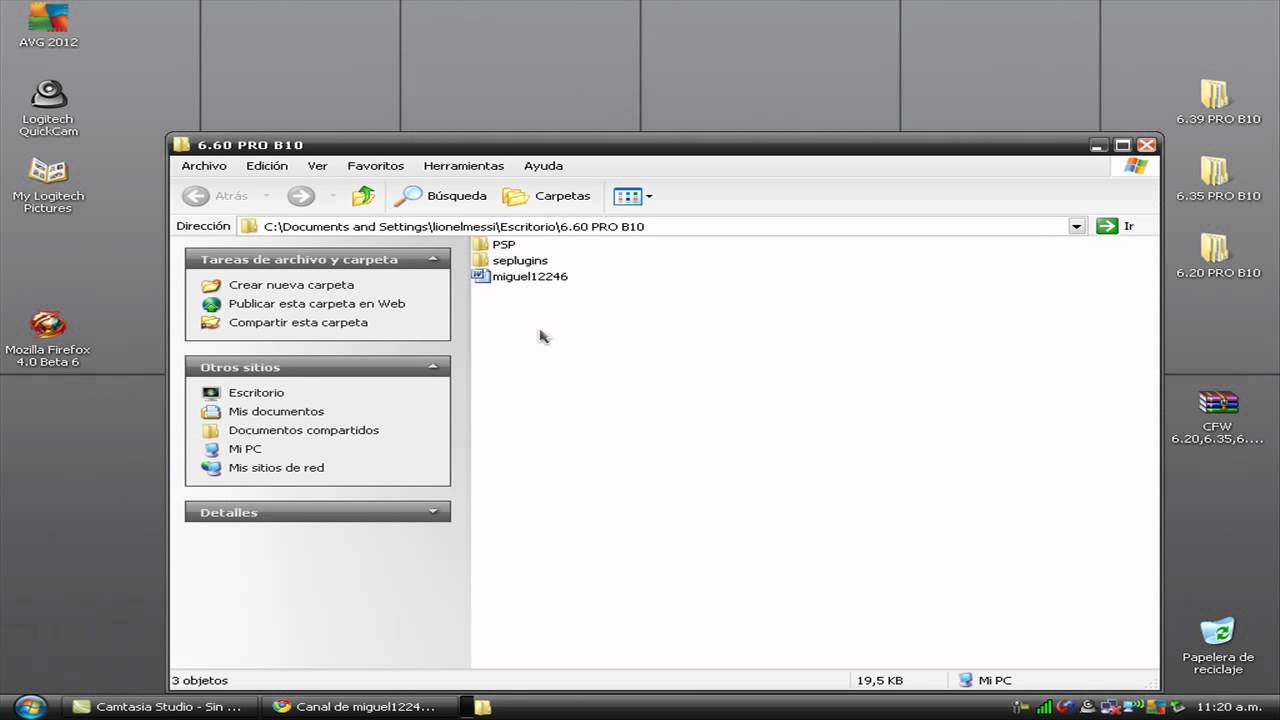
Task: Open the Ayuda menu
Action: pyautogui.click(x=544, y=166)
